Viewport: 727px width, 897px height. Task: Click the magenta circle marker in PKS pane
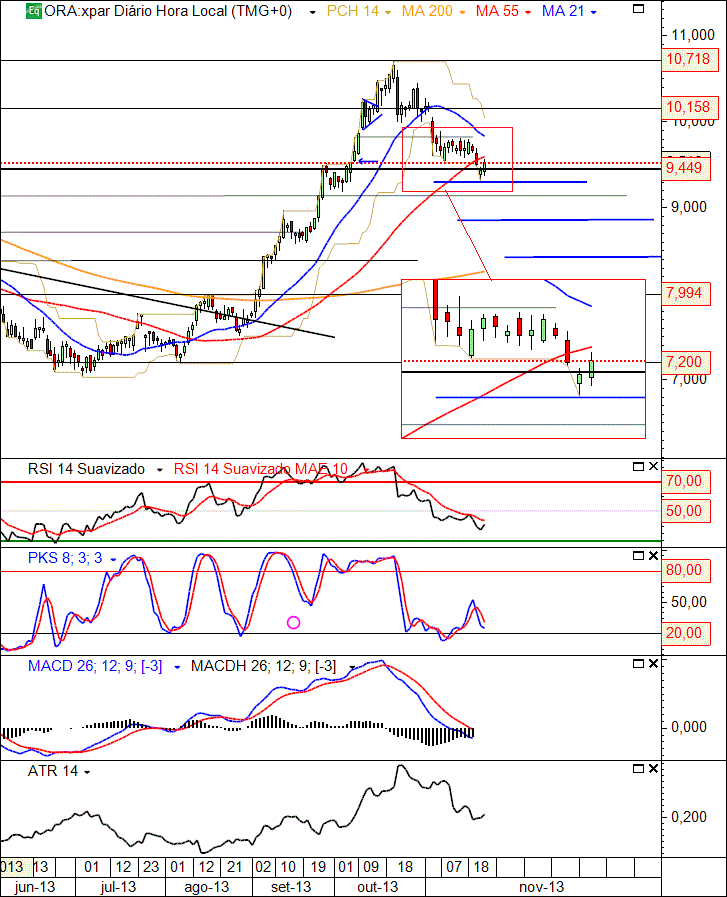point(293,622)
